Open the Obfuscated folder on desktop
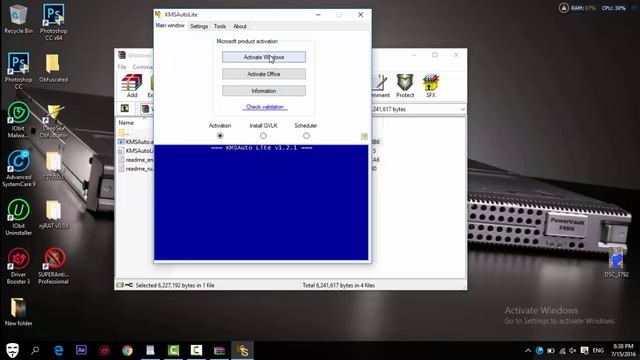The image size is (640, 360). [x=53, y=68]
